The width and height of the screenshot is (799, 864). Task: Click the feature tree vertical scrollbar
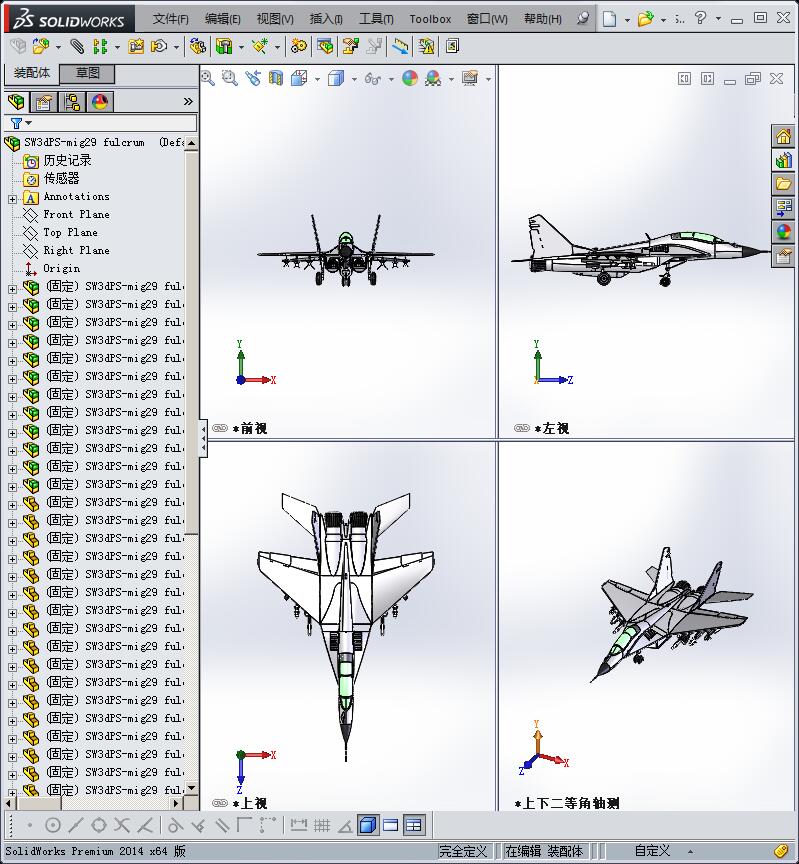[191, 342]
